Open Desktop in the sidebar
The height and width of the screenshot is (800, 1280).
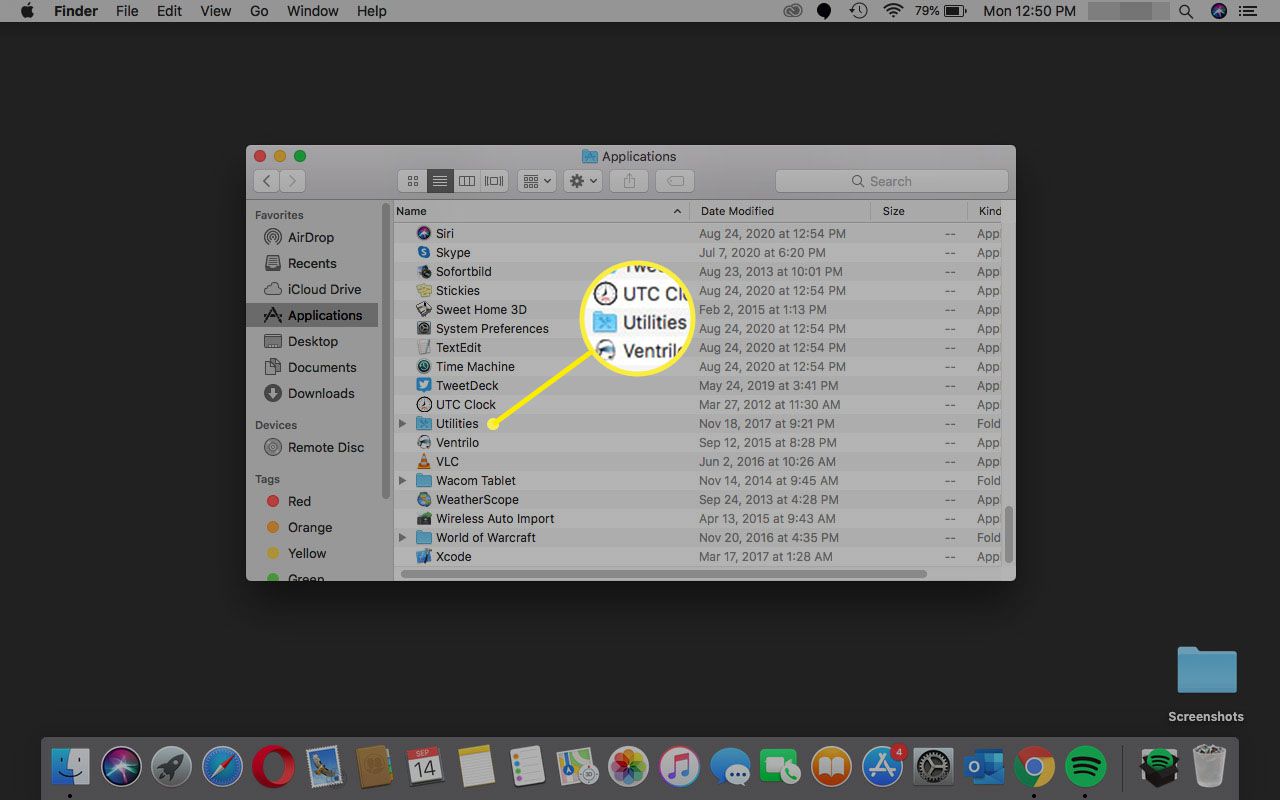312,341
